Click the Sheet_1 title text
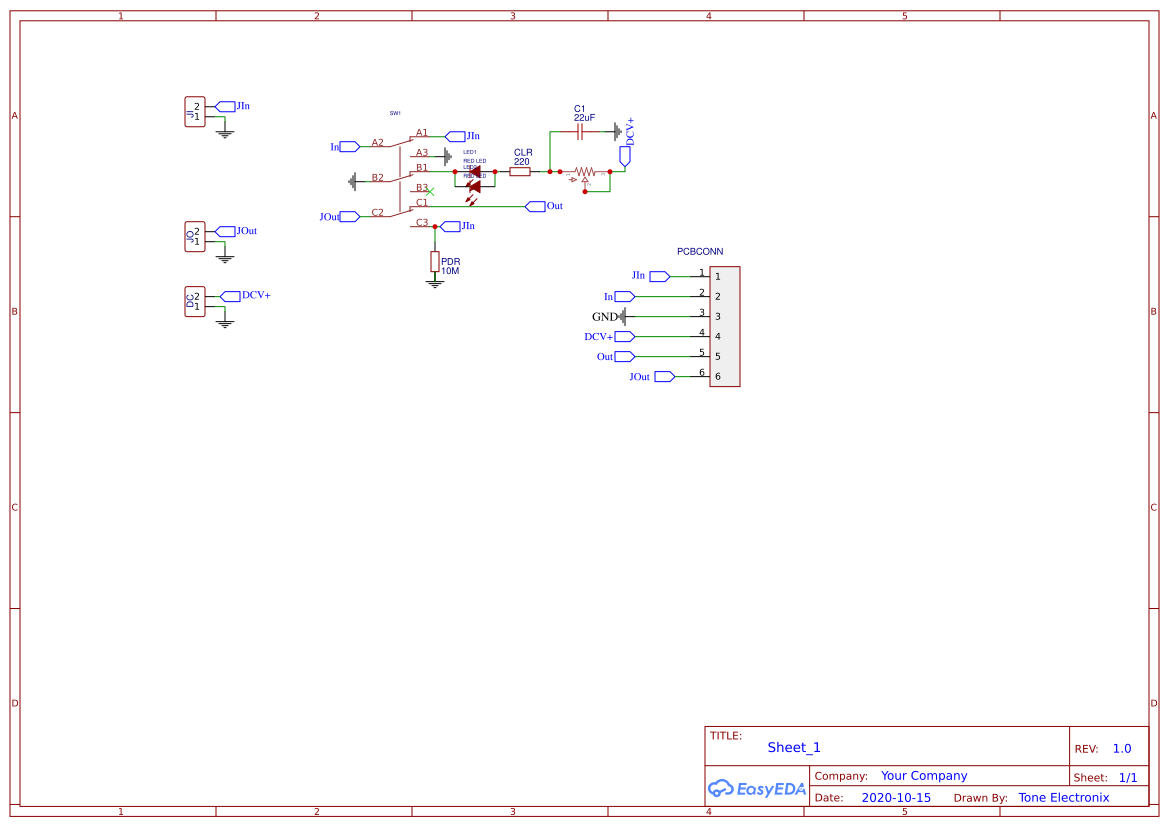The image size is (1169, 827). pos(793,747)
